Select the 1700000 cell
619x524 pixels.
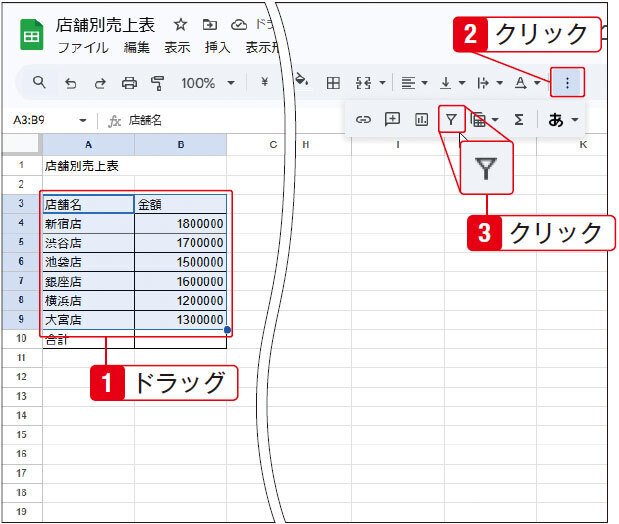pos(180,243)
